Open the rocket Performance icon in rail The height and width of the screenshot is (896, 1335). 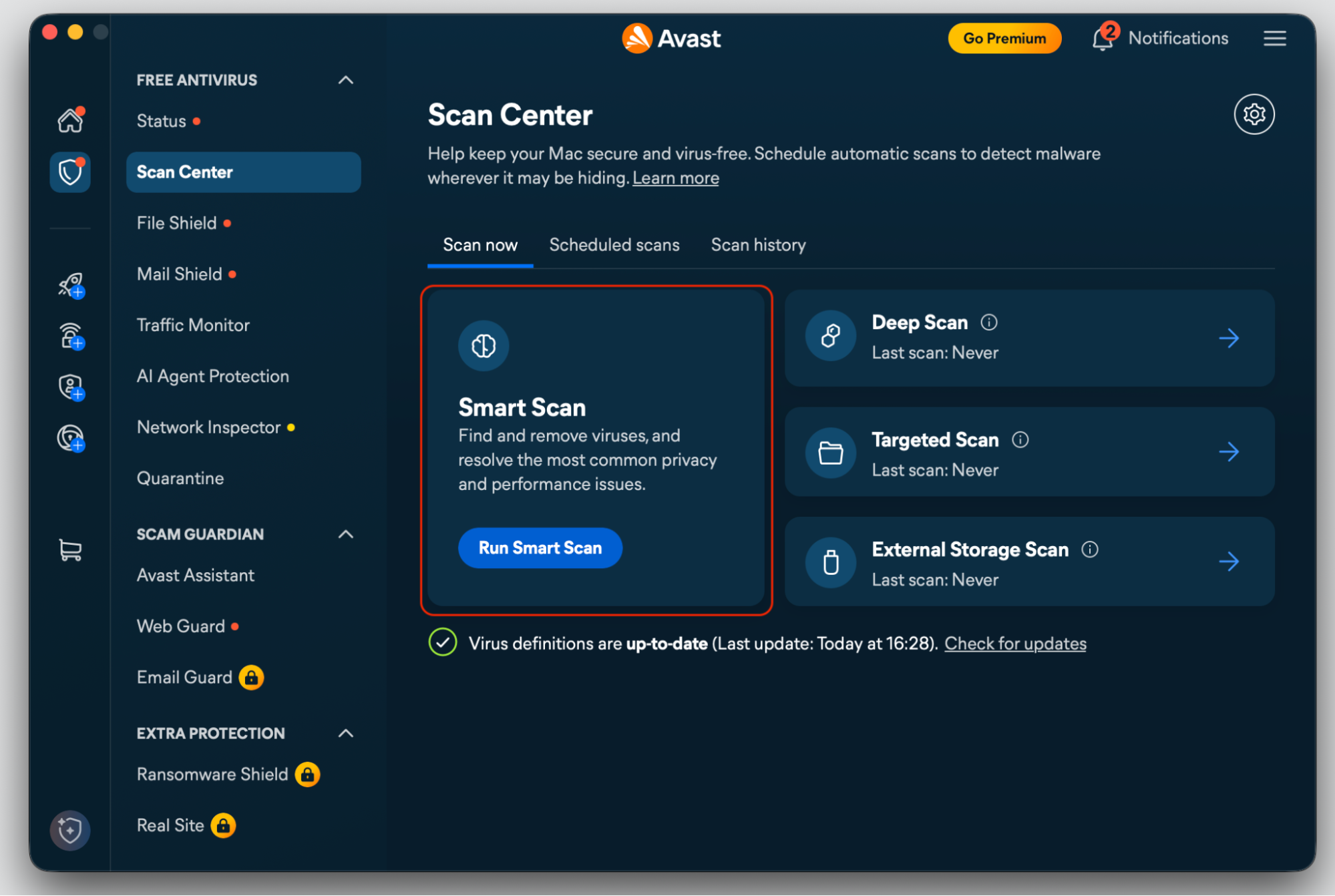pyautogui.click(x=71, y=285)
